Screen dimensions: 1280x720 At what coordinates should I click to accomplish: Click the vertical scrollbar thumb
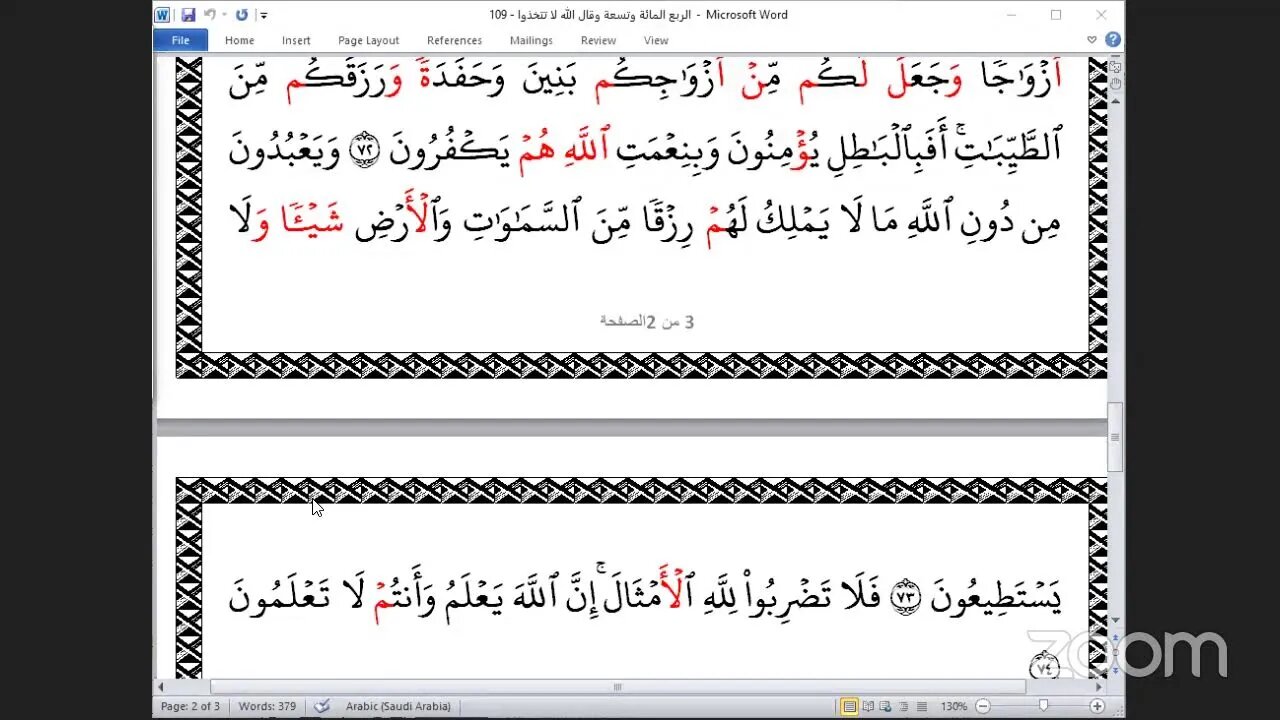coord(1116,437)
